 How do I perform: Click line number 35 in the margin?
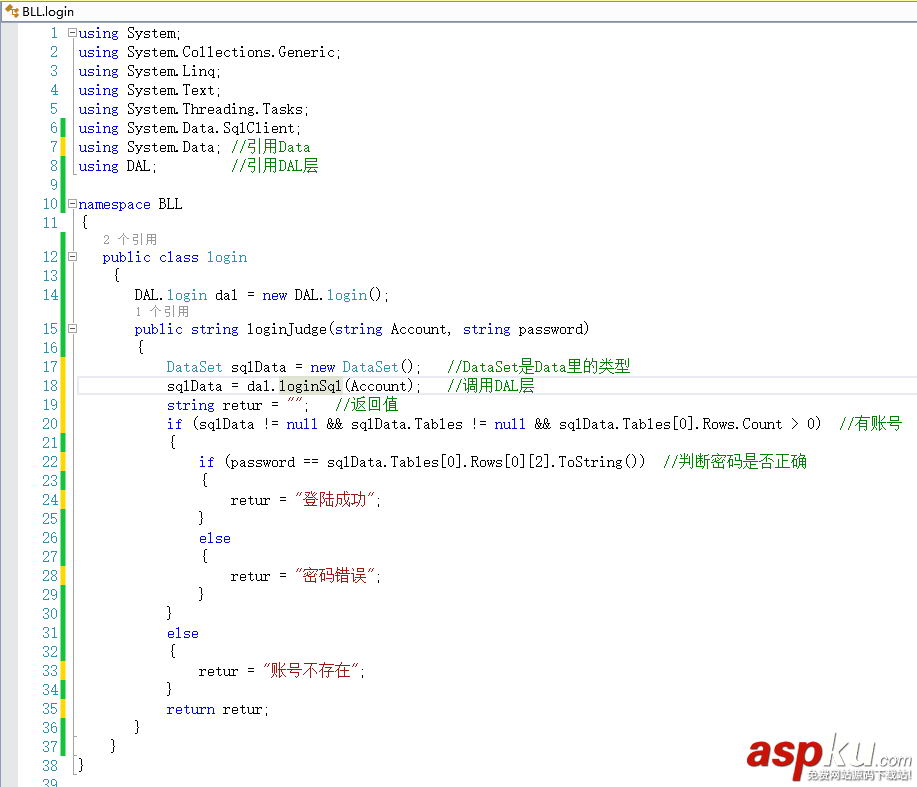coord(50,709)
